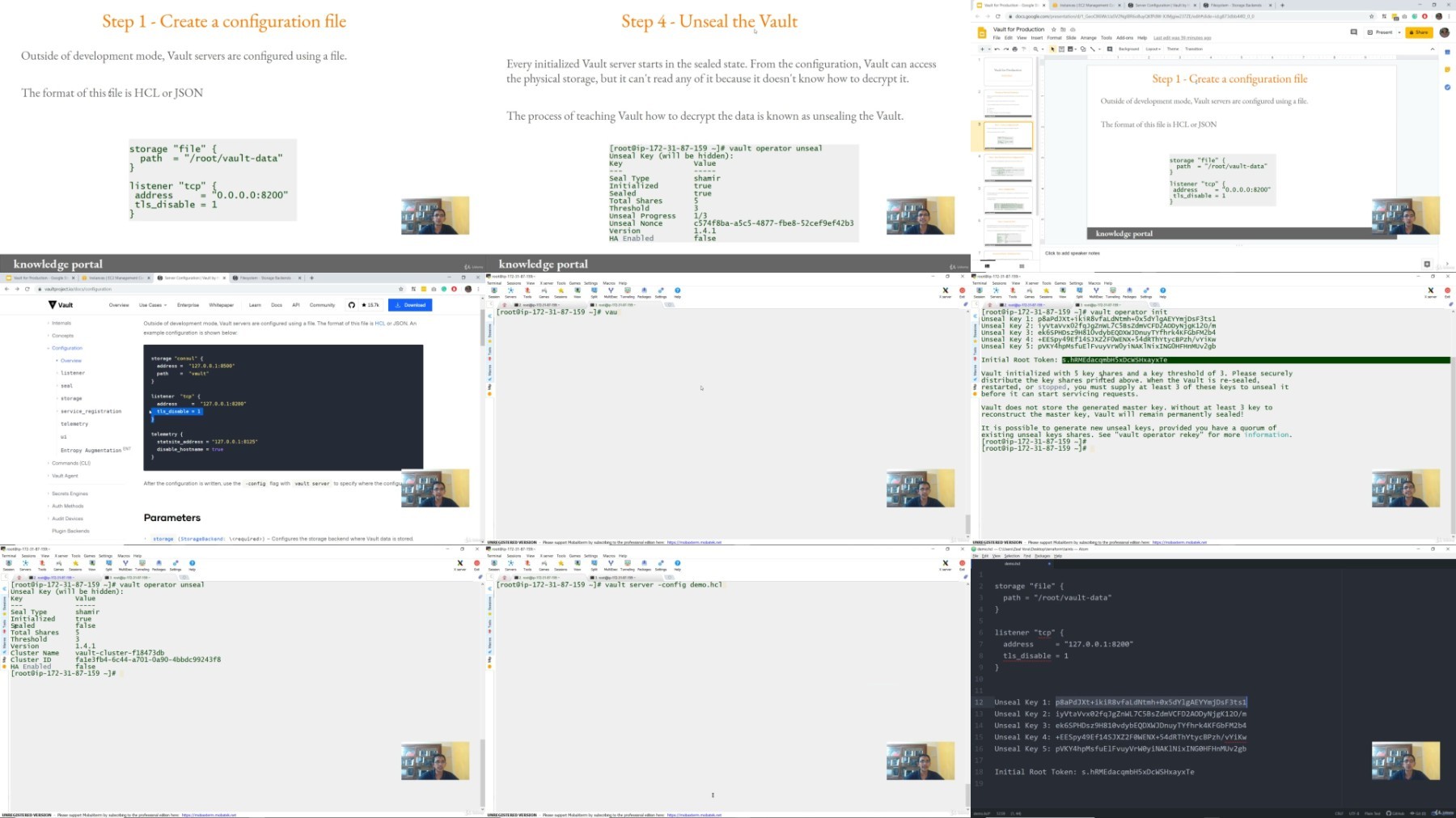
Task: Click add comment icon in Slides toolbar
Action: (1110, 49)
